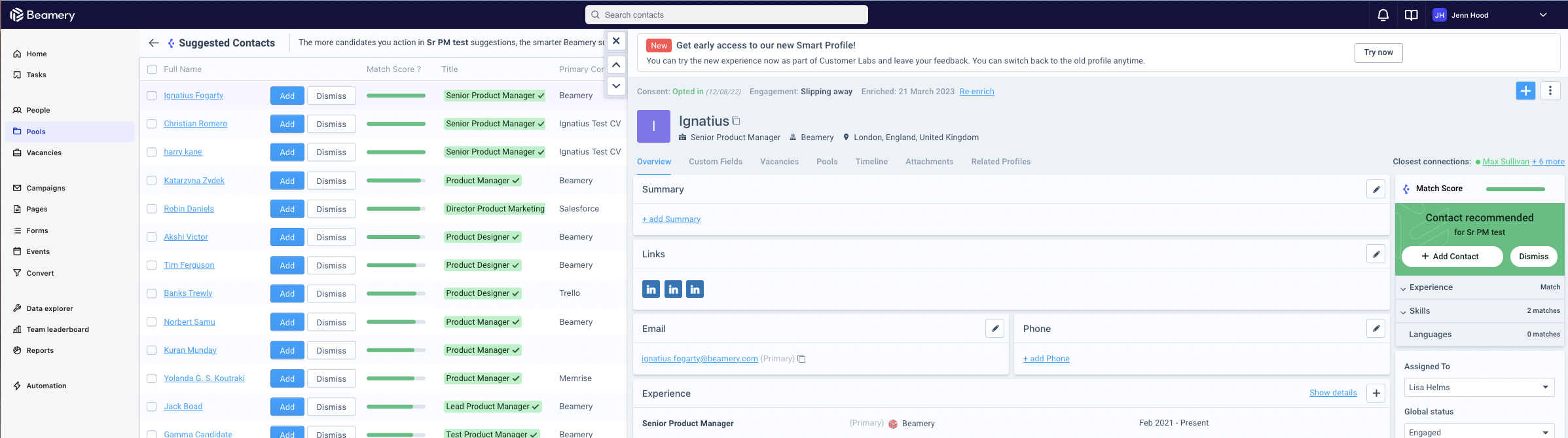Viewport: 1568px width, 438px height.
Task: Click the blue plus action button
Action: [1525, 91]
